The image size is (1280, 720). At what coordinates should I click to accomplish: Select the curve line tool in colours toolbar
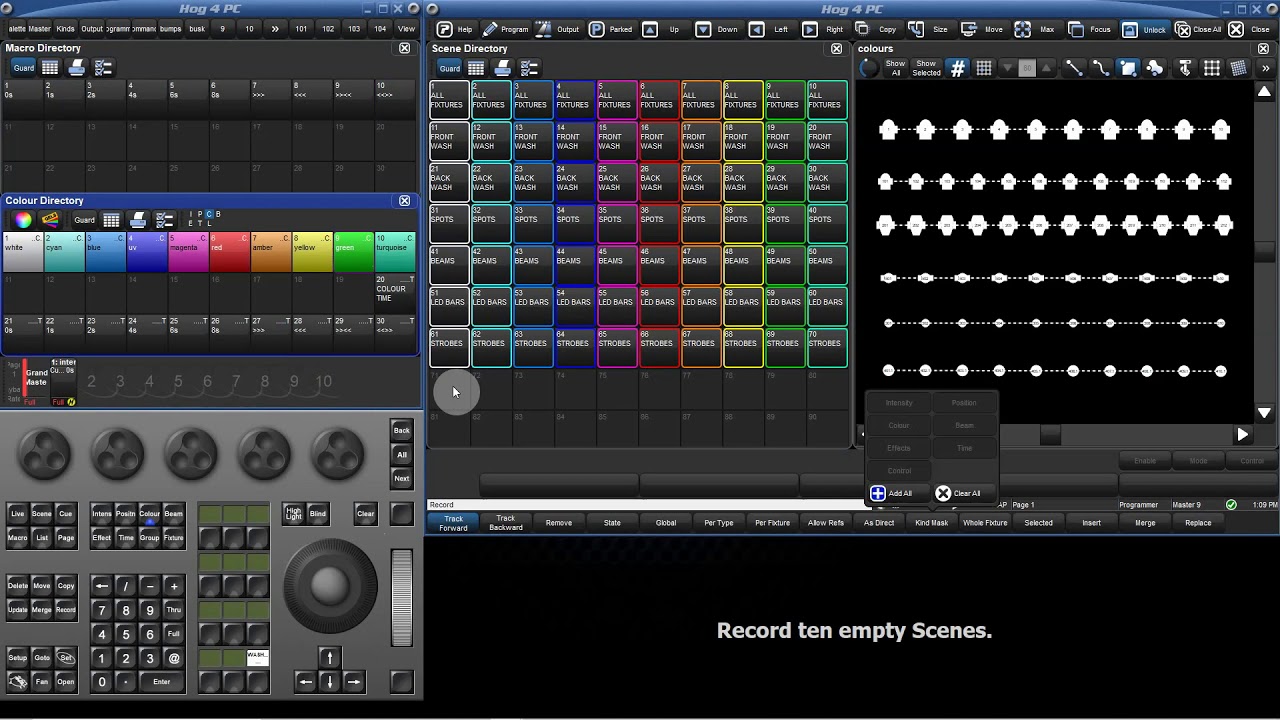pyautogui.click(x=1101, y=68)
